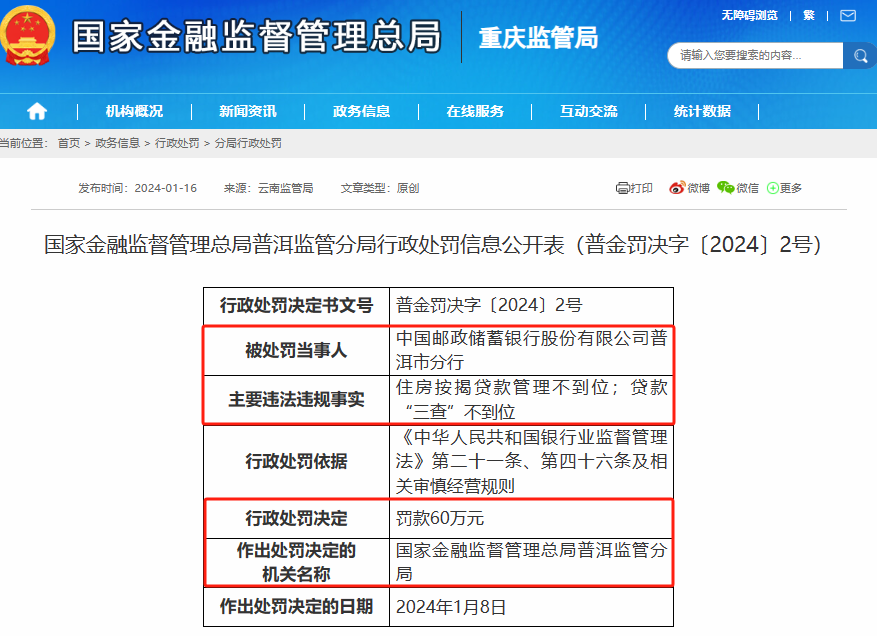This screenshot has width=877, height=636.
Task: Click the national emblem logo
Action: pyautogui.click(x=27, y=35)
